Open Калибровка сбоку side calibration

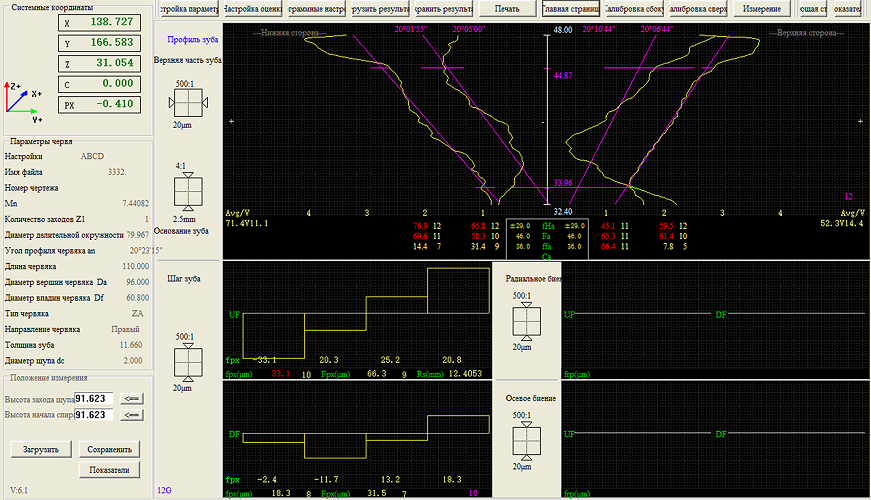tap(634, 9)
